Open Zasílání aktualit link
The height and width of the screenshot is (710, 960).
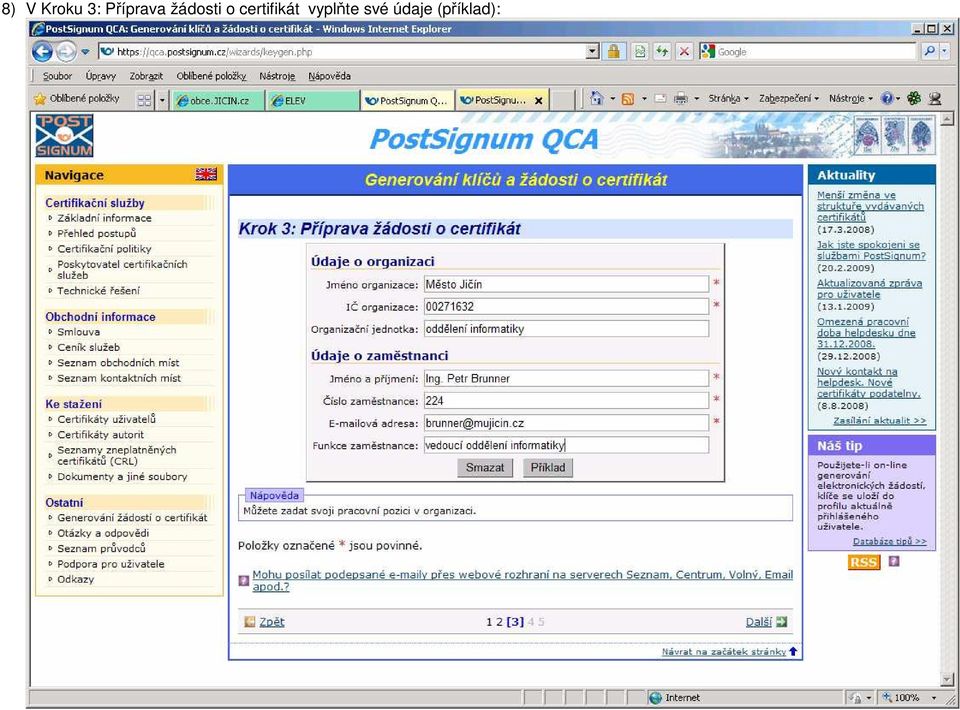[879, 420]
